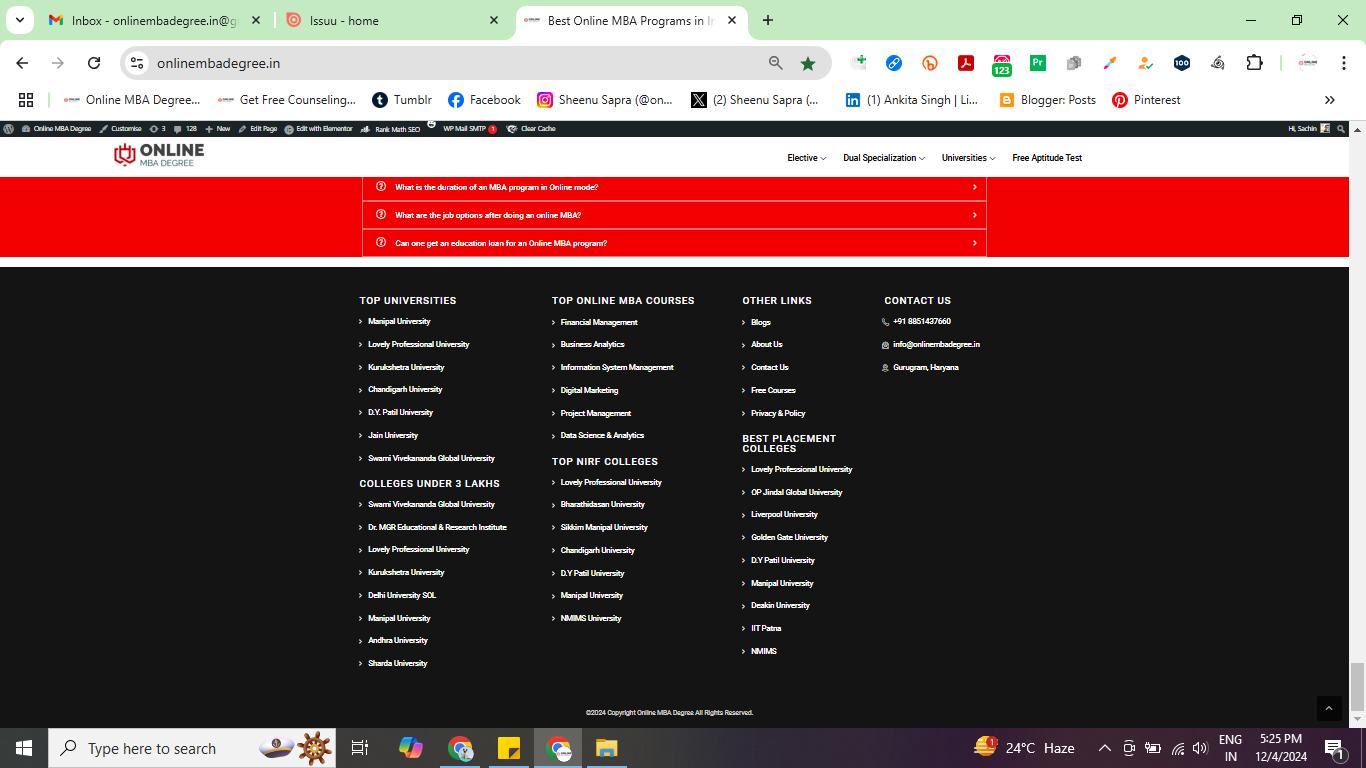Open the 123 counter extension icon
1366x768 pixels.
(1002, 65)
